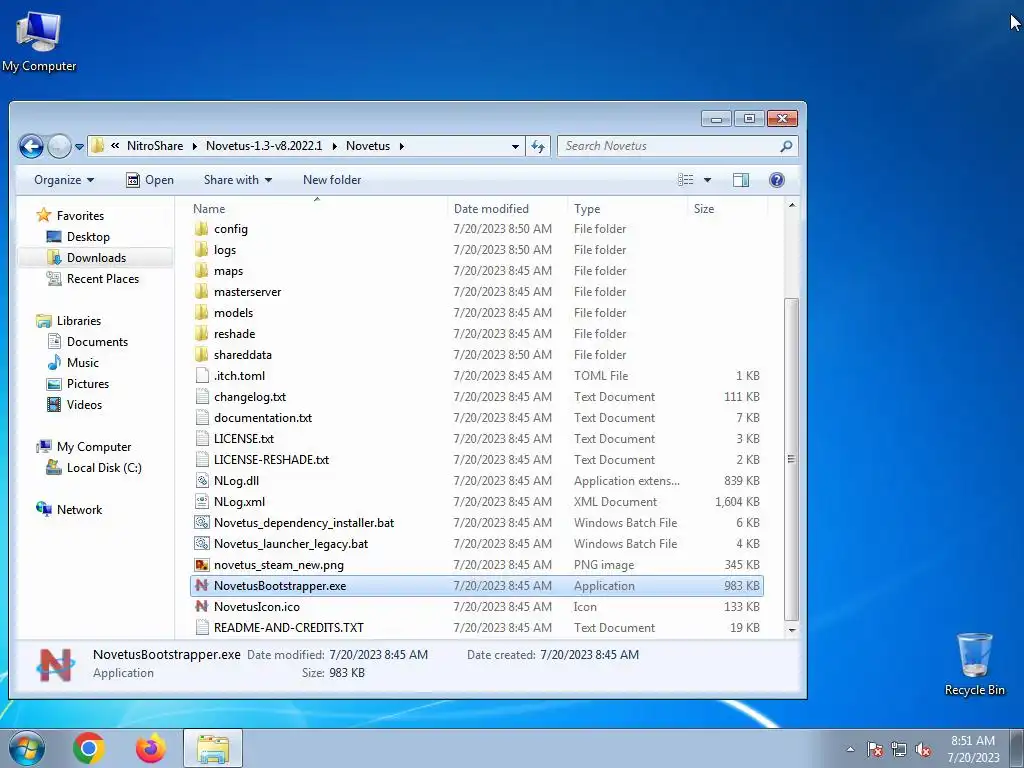The height and width of the screenshot is (768, 1024).
Task: Show hidden system tray icons arrow
Action: click(850, 748)
